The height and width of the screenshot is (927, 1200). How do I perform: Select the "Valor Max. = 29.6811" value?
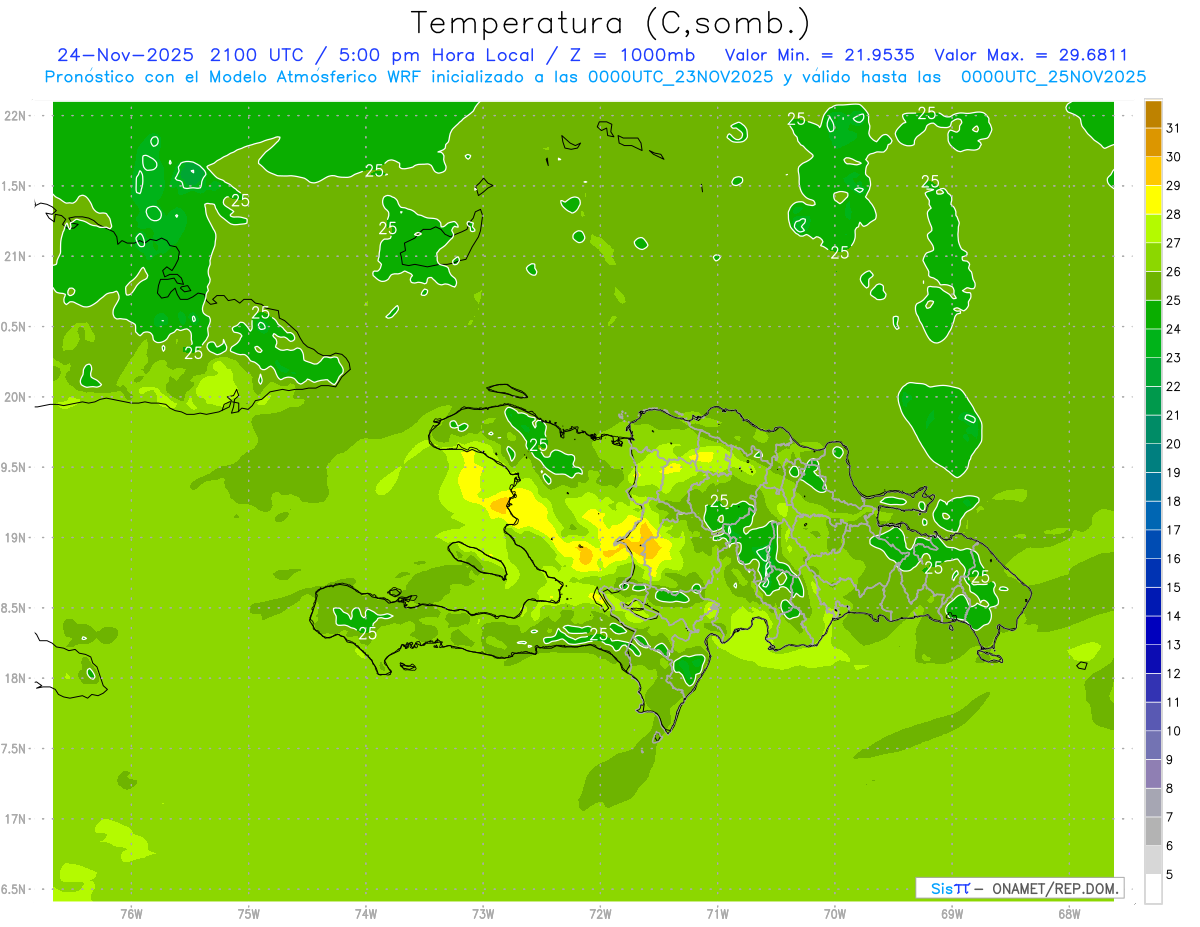coord(1031,55)
